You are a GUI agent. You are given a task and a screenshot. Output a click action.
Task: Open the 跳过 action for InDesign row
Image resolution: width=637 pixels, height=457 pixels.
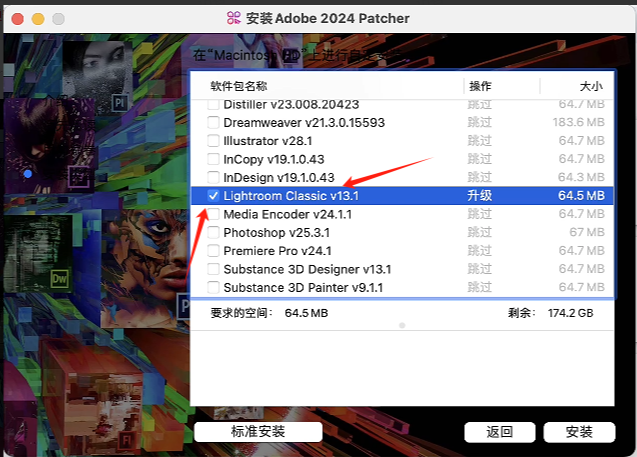point(479,177)
